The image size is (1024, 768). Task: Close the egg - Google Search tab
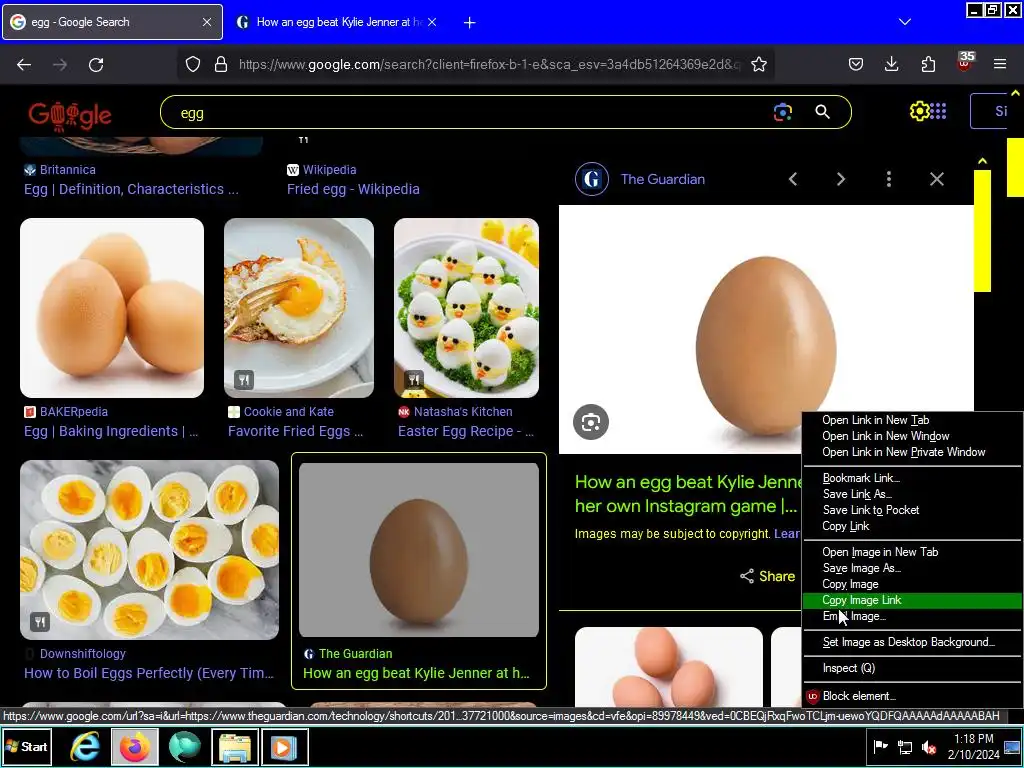[207, 22]
